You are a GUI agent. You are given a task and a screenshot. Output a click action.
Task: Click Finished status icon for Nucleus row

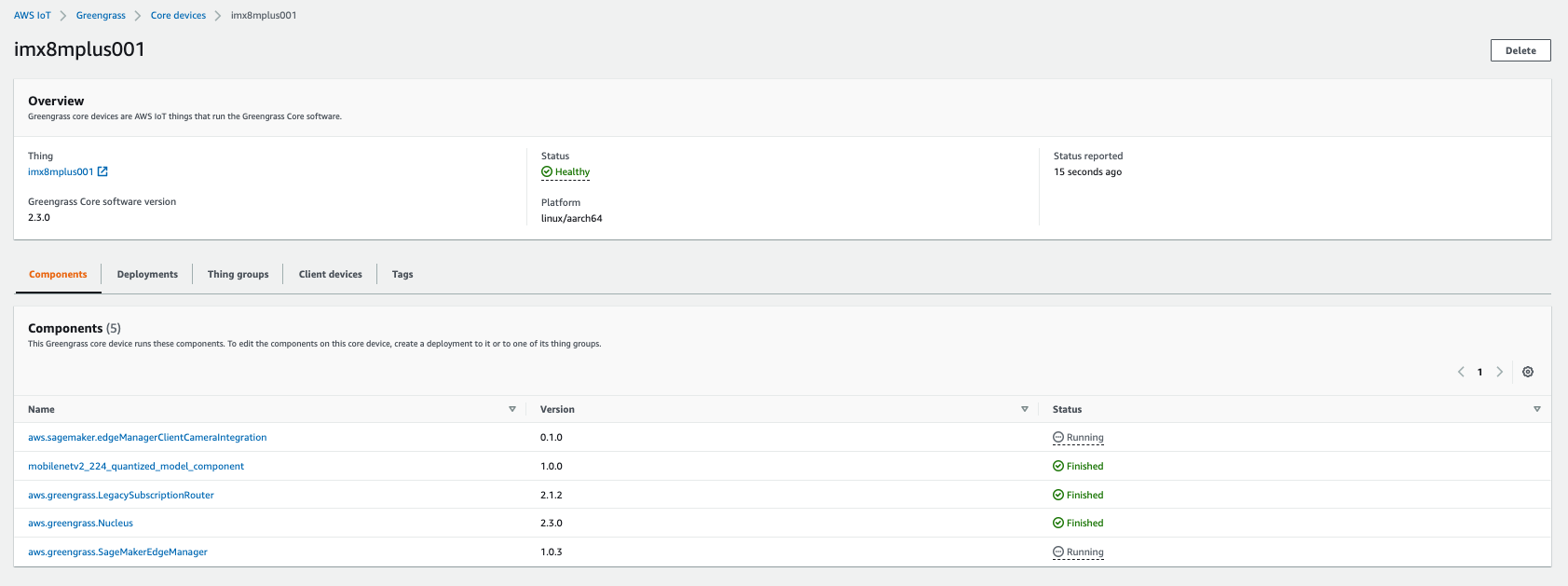click(1058, 523)
